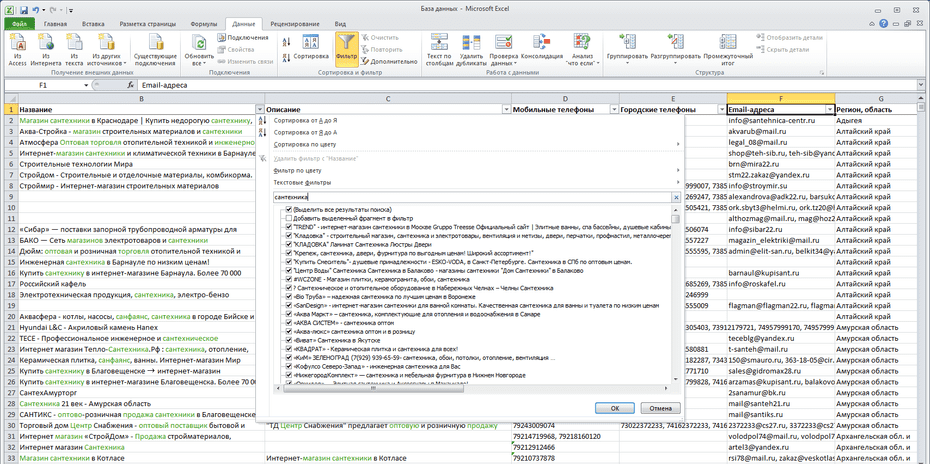Click the vertical scrollbar thumb in filter list
The height and width of the screenshot is (464, 930).
pyautogui.click(x=676, y=219)
